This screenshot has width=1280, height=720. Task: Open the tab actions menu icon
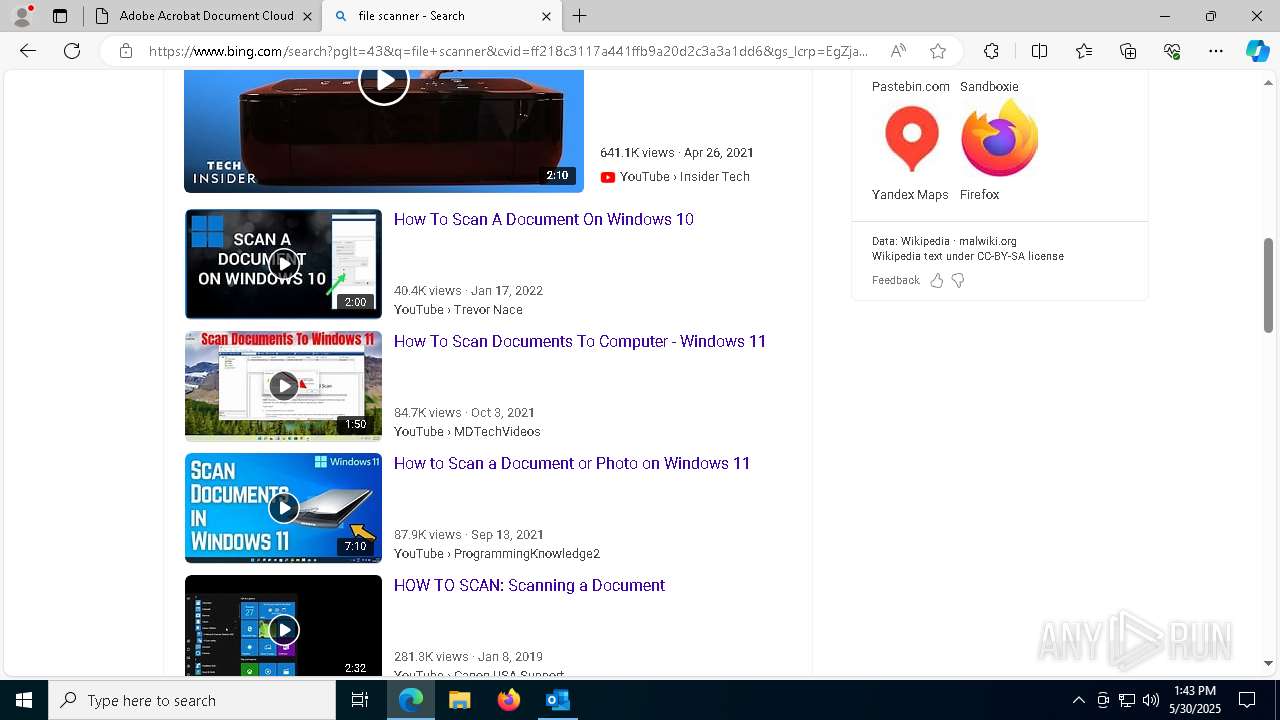pos(60,16)
